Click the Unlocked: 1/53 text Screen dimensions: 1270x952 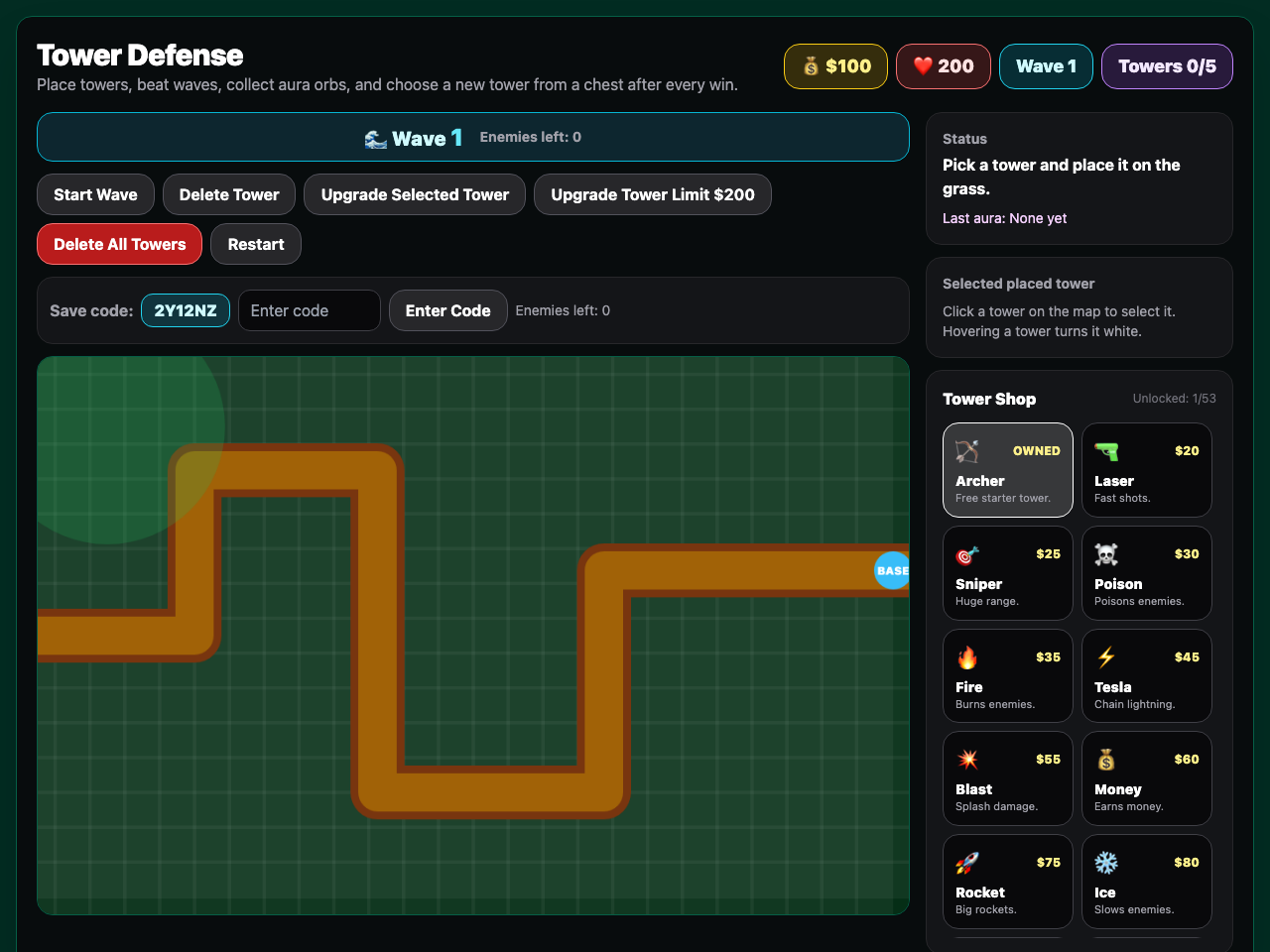pos(1174,399)
